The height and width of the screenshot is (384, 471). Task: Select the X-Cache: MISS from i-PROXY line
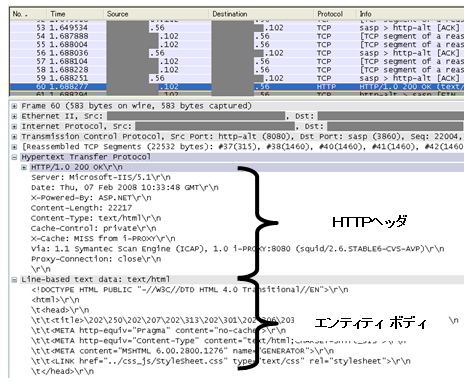pyautogui.click(x=103, y=239)
